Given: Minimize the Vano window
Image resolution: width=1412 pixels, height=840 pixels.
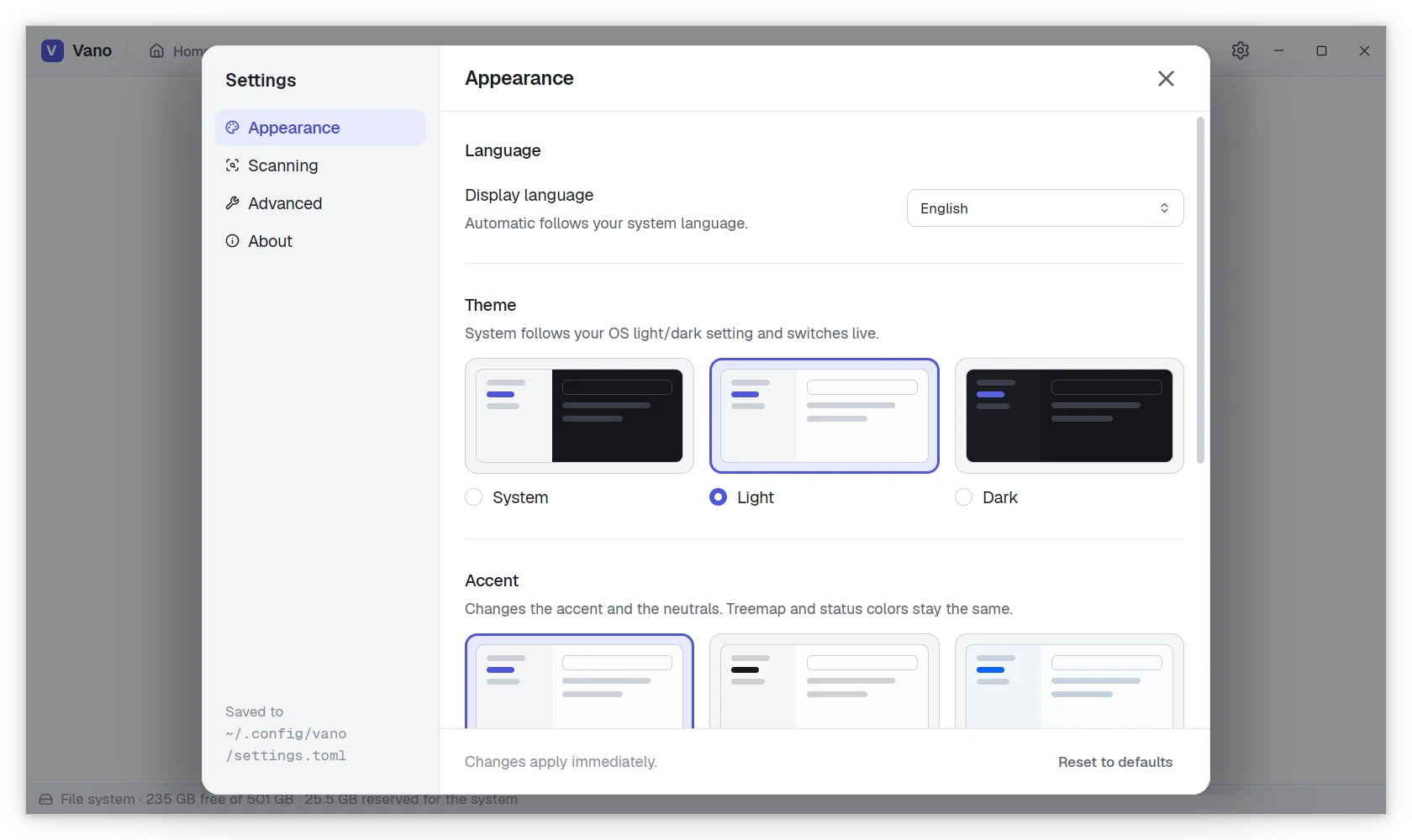Looking at the screenshot, I should click(x=1278, y=50).
